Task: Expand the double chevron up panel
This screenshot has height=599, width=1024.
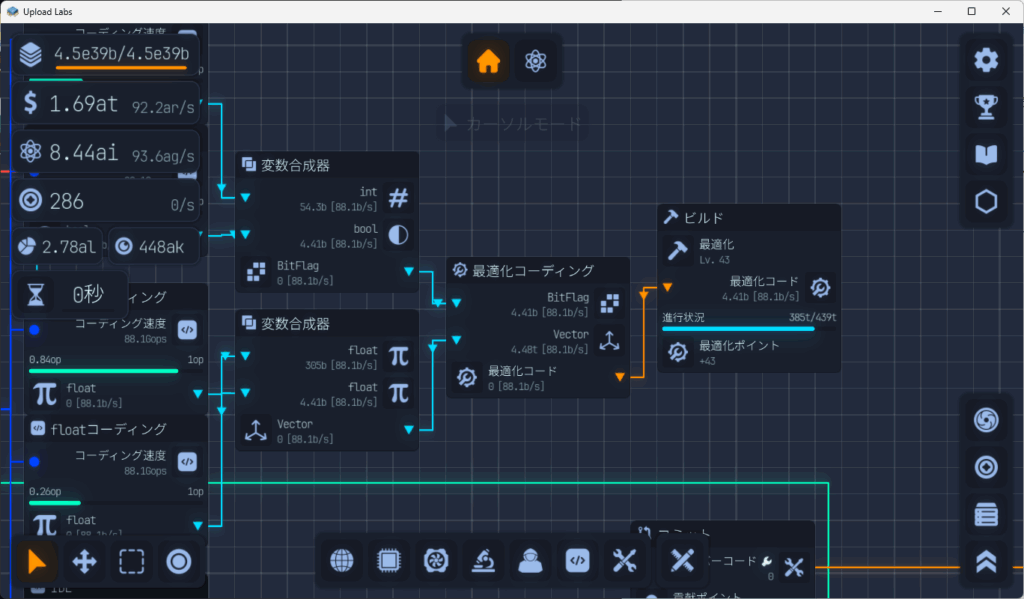Action: pyautogui.click(x=986, y=562)
